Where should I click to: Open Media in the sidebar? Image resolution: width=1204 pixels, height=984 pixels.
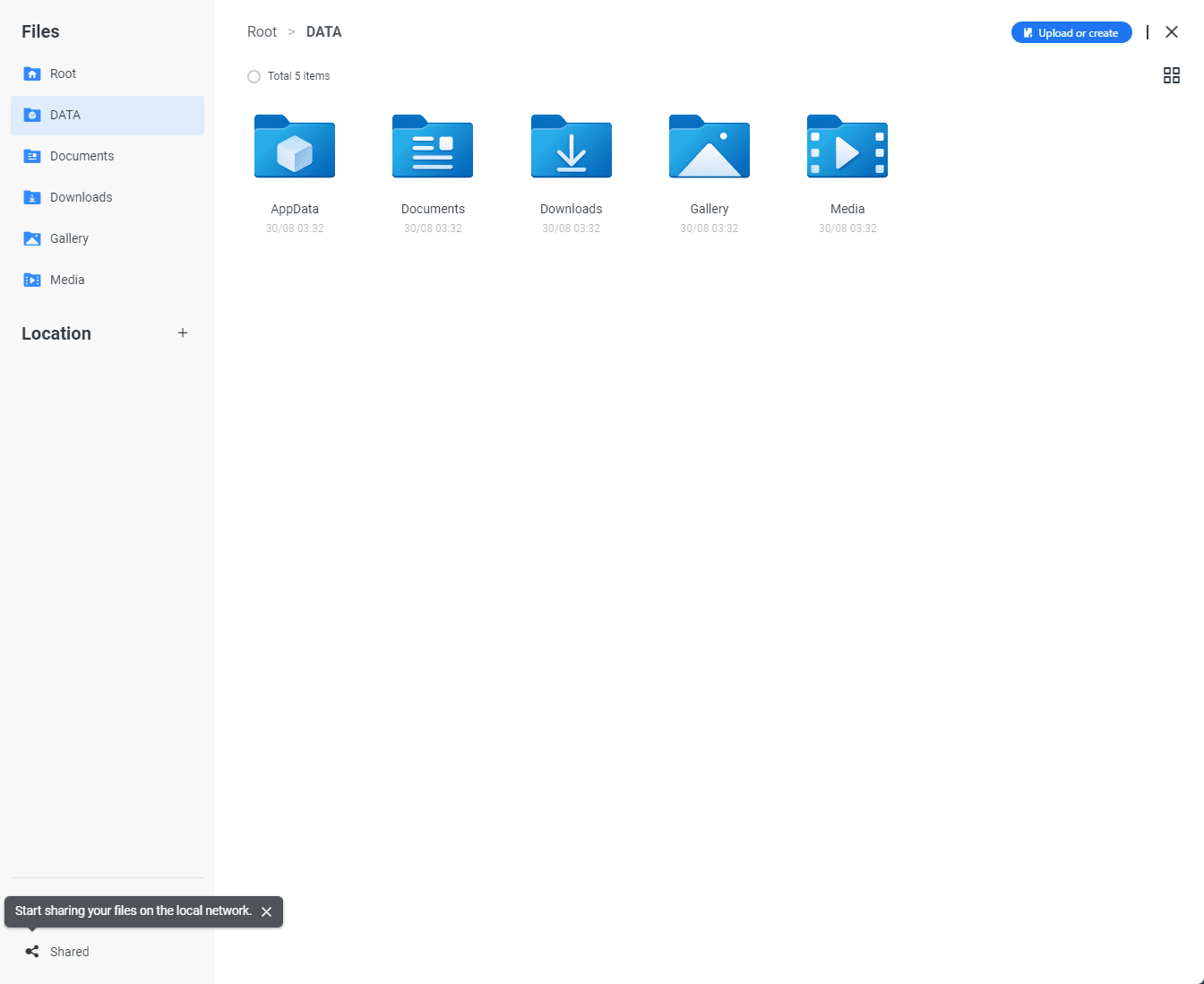(x=107, y=280)
